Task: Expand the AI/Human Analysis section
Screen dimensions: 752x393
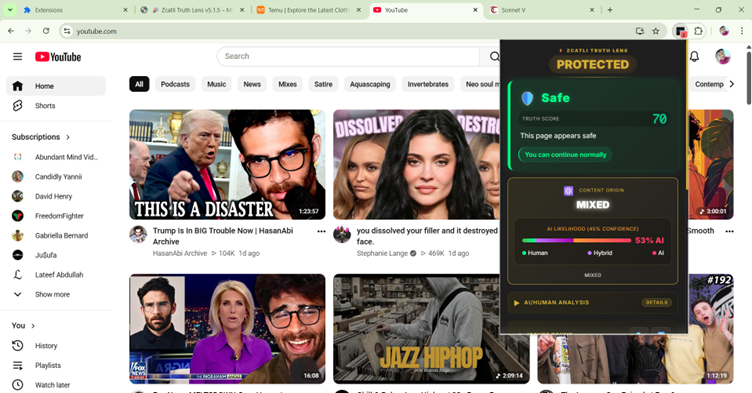Action: 592,303
